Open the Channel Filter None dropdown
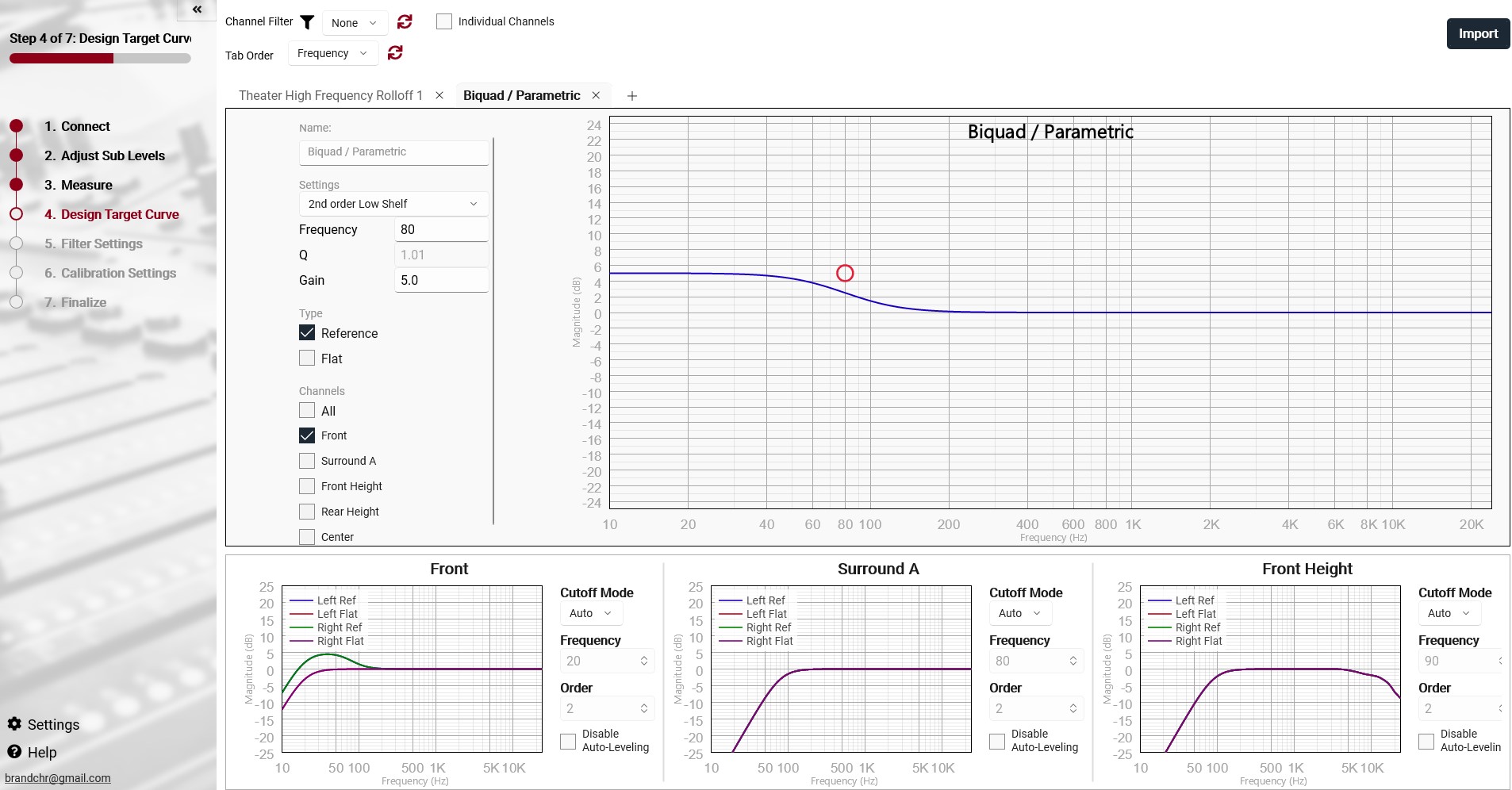 (x=354, y=23)
